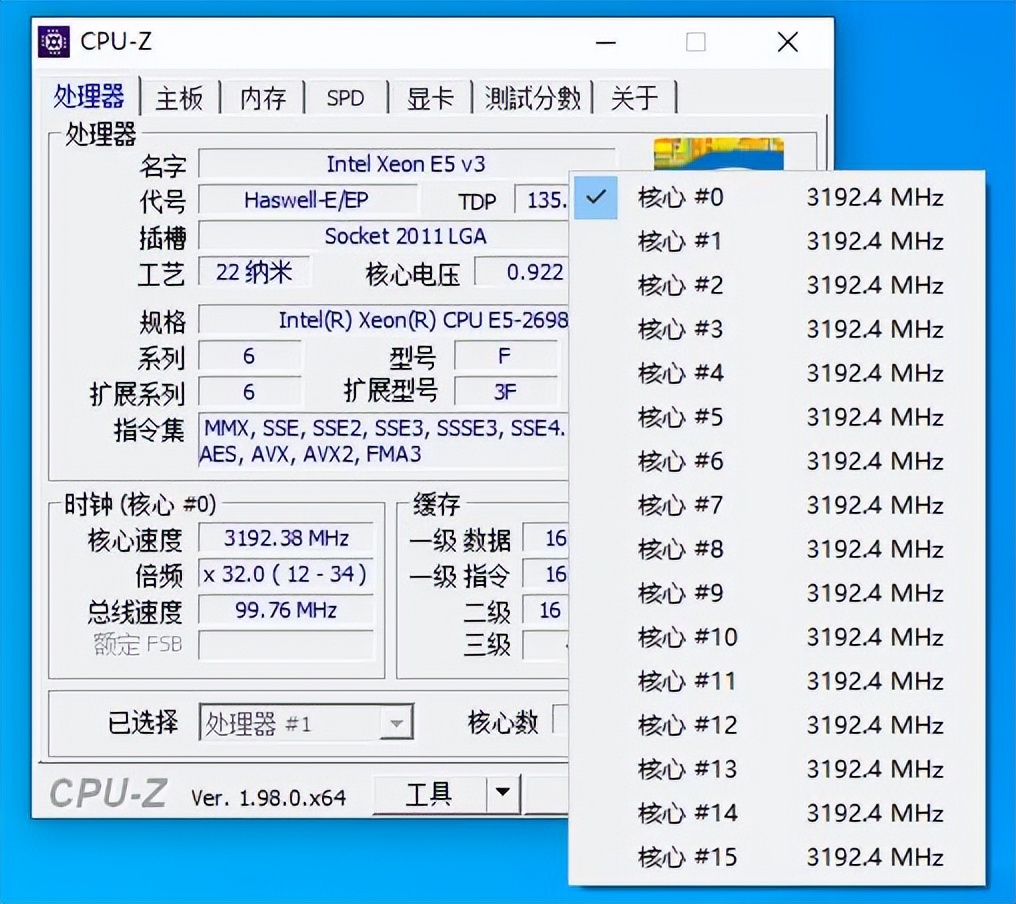The image size is (1016, 904).
Task: View the SPD tab
Action: pos(344,97)
